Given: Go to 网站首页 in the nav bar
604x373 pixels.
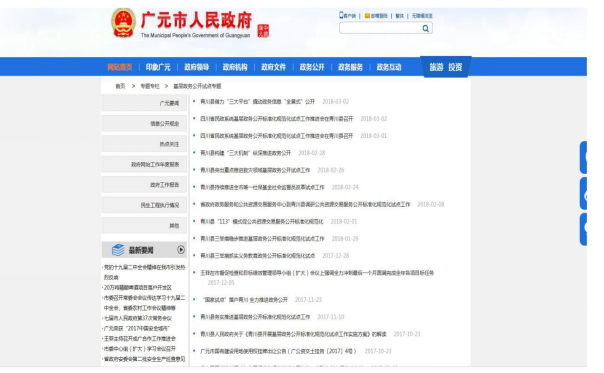Looking at the screenshot, I should pyautogui.click(x=119, y=67).
